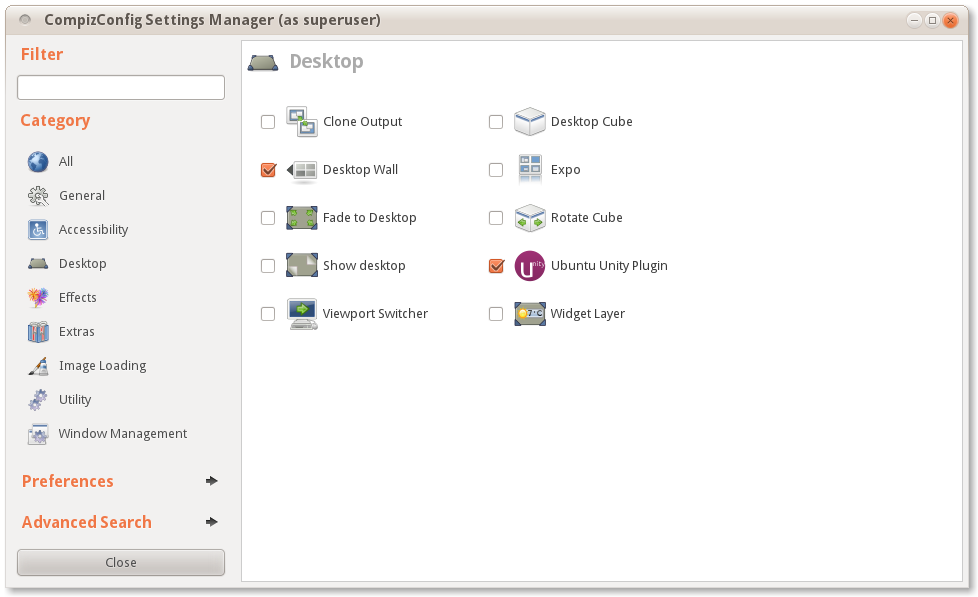
Task: Click the Widget Layer plugin icon
Action: coord(530,314)
